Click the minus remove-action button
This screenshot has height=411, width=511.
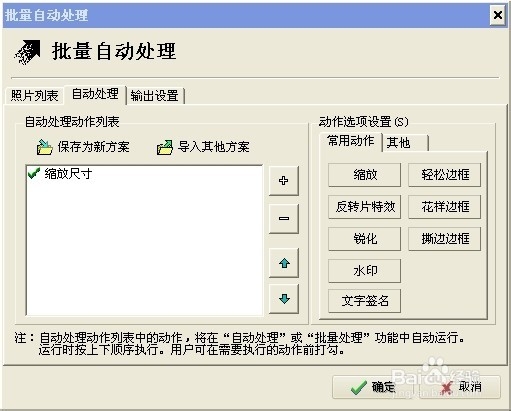tap(284, 219)
